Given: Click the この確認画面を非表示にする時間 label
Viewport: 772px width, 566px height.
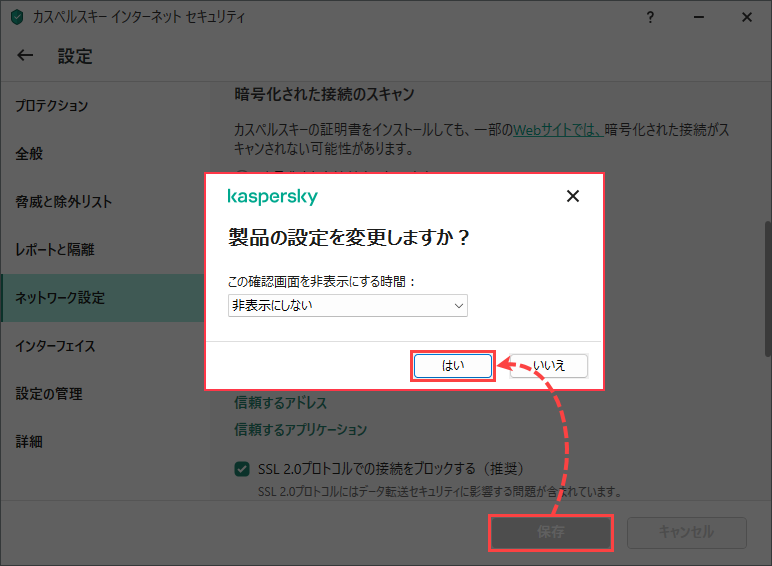Looking at the screenshot, I should pyautogui.click(x=322, y=282).
